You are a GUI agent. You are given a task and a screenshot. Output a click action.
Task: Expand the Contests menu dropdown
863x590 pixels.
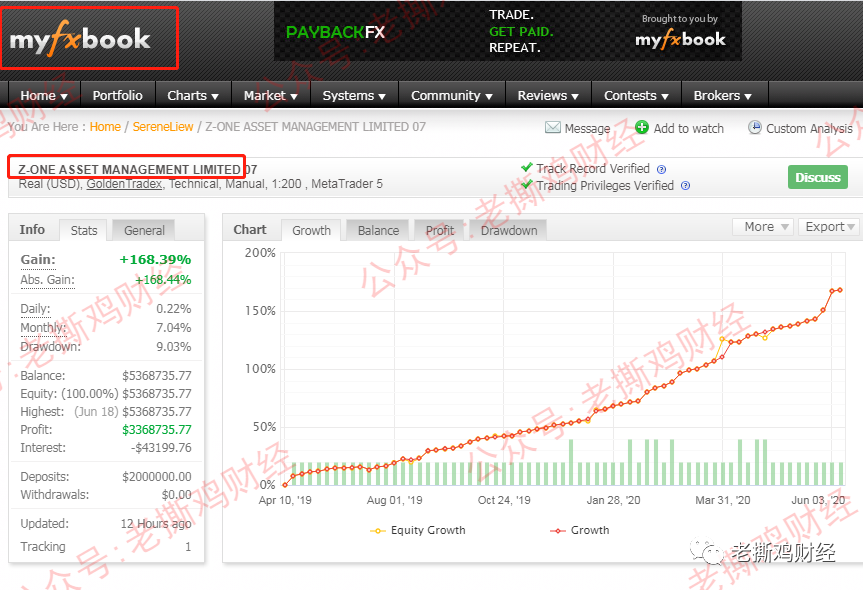[636, 95]
